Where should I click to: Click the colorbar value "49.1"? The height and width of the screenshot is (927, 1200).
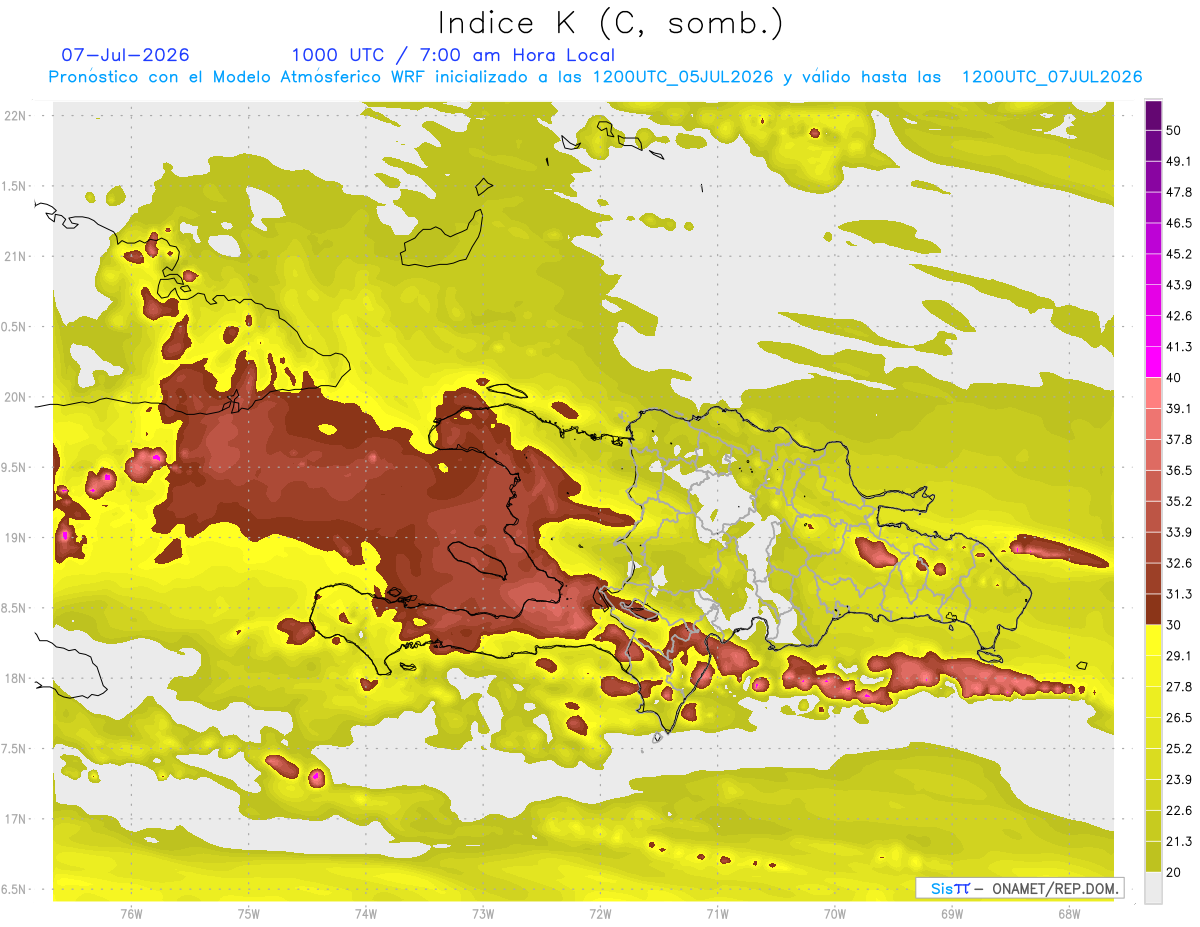pos(1179,161)
